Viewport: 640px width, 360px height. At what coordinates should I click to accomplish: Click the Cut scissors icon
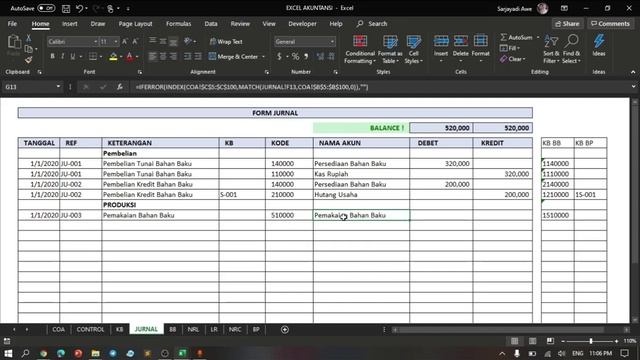tap(29, 38)
